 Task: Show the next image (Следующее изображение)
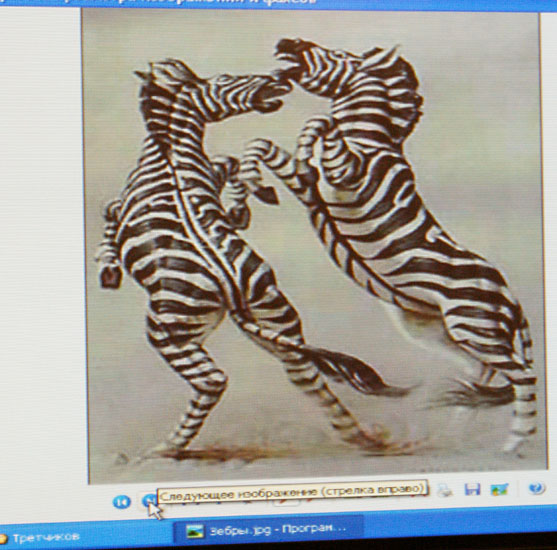[149, 501]
